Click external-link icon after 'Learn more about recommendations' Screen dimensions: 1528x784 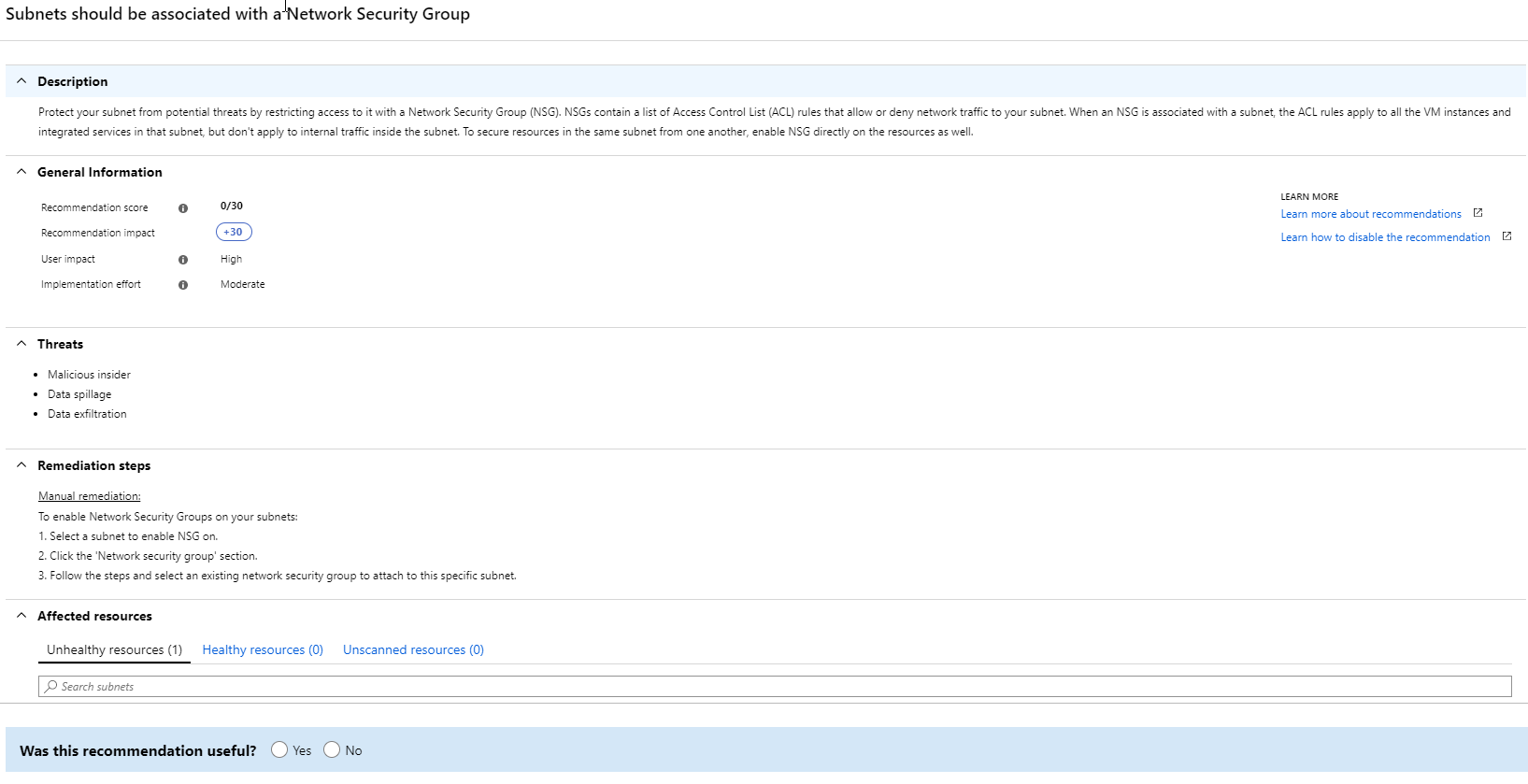pos(1478,213)
